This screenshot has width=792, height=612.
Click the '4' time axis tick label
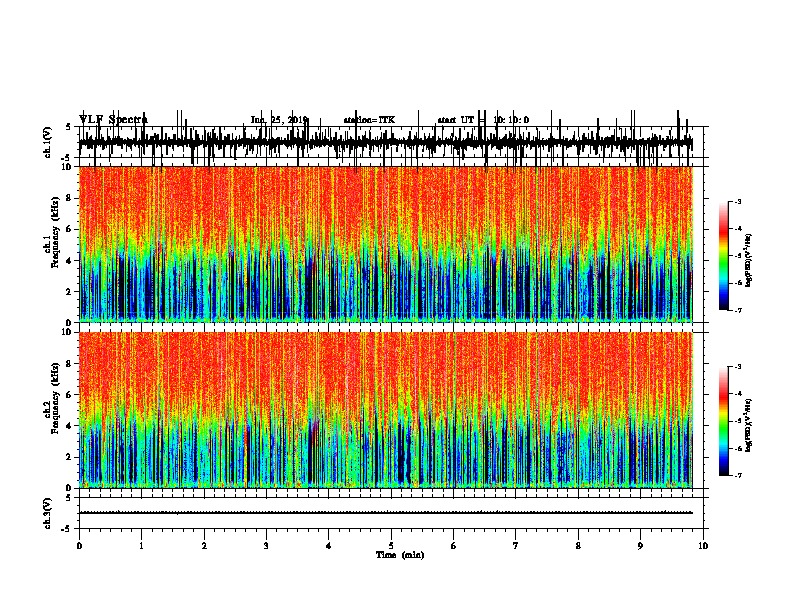[x=329, y=546]
